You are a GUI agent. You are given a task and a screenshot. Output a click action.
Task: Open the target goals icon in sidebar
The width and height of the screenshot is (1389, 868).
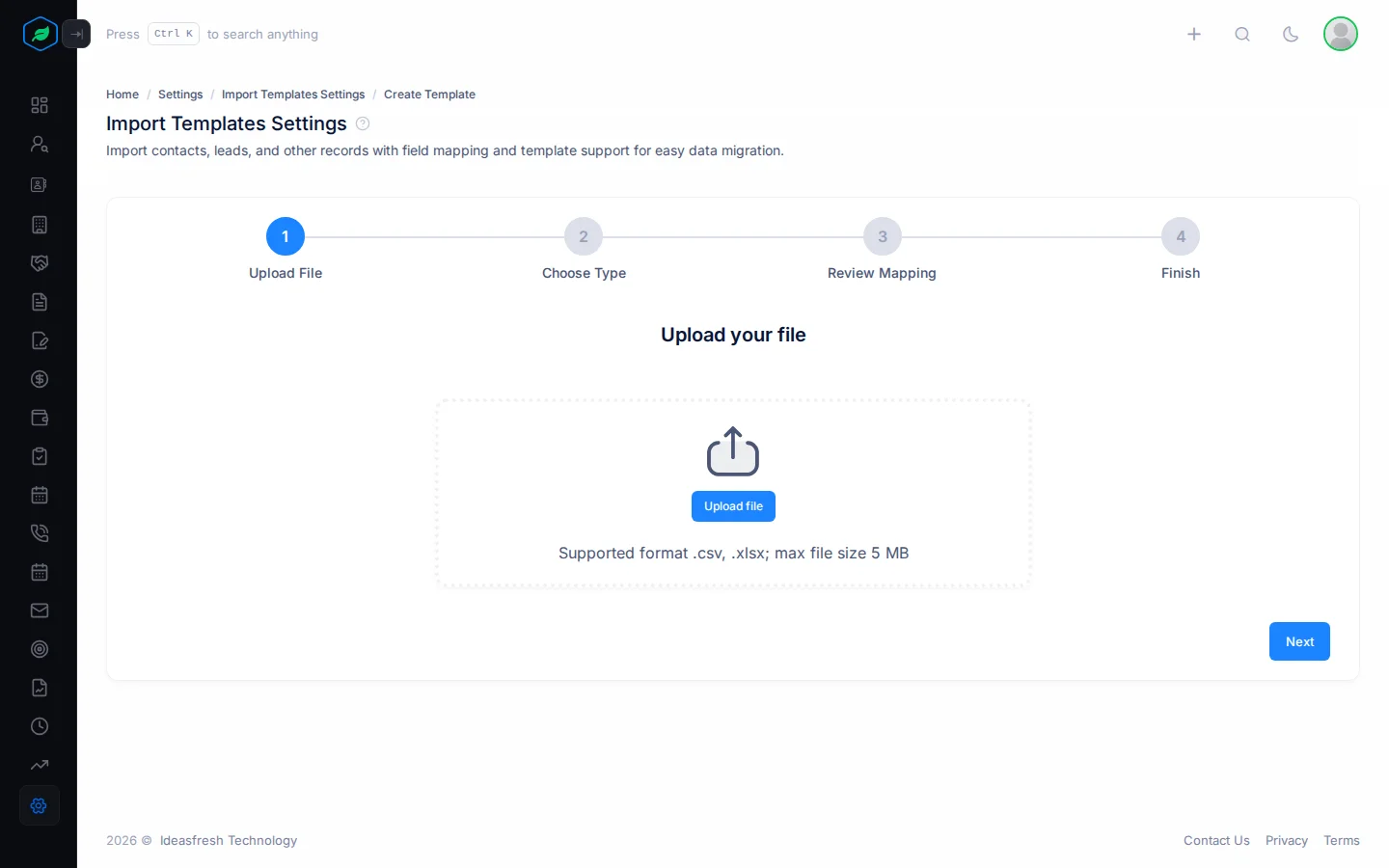(40, 649)
